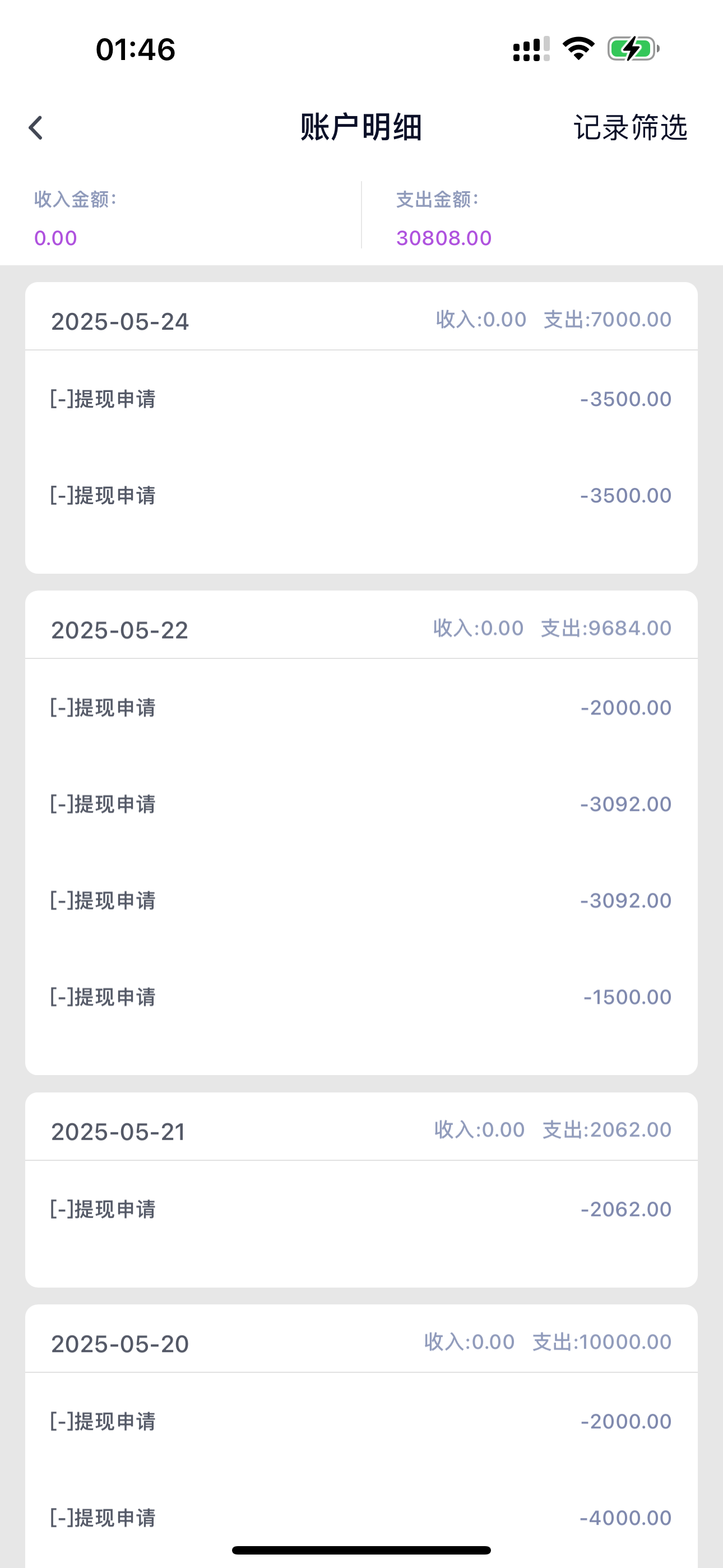Tap the back arrow icon

click(x=36, y=128)
